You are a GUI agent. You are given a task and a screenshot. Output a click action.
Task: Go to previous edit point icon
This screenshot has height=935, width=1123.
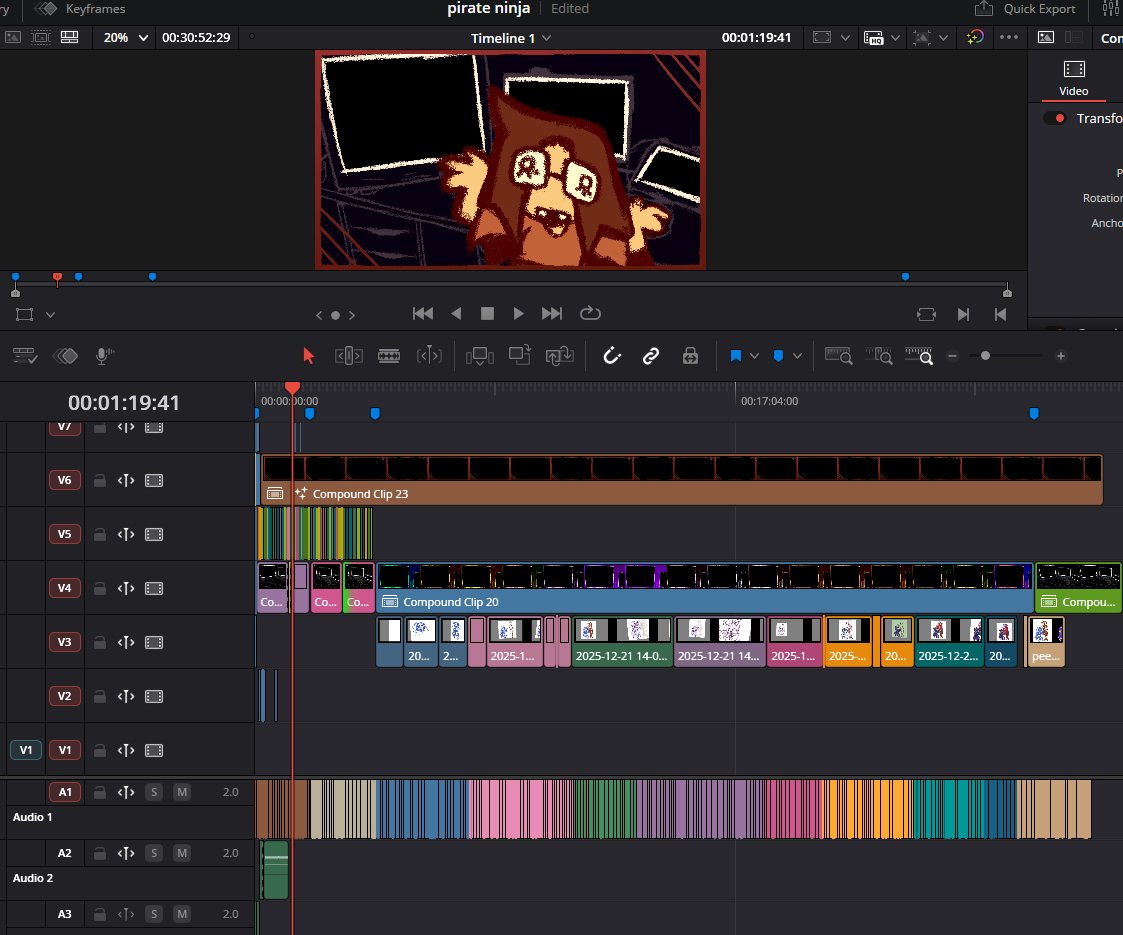1001,314
